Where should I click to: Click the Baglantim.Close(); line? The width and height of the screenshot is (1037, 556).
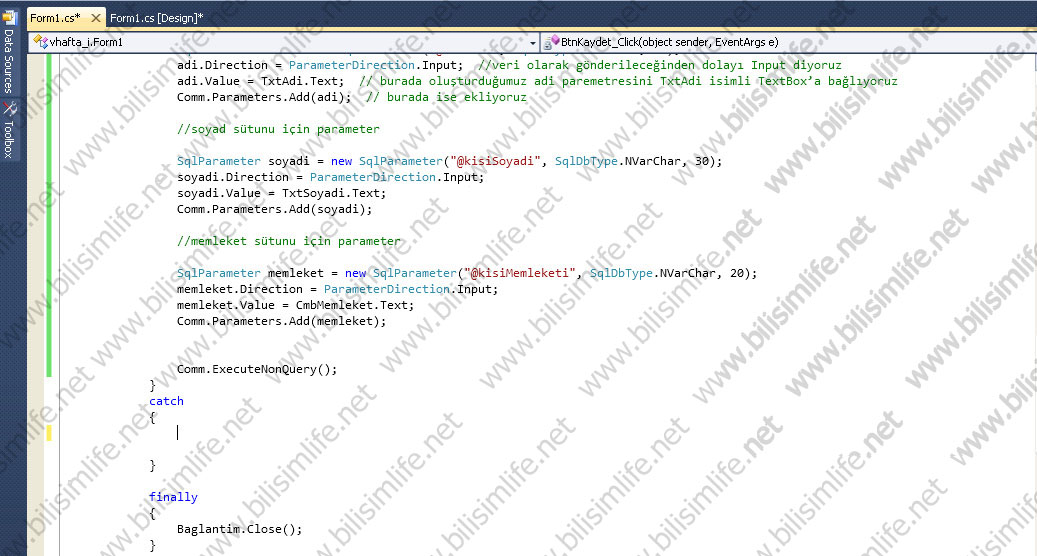(x=239, y=529)
